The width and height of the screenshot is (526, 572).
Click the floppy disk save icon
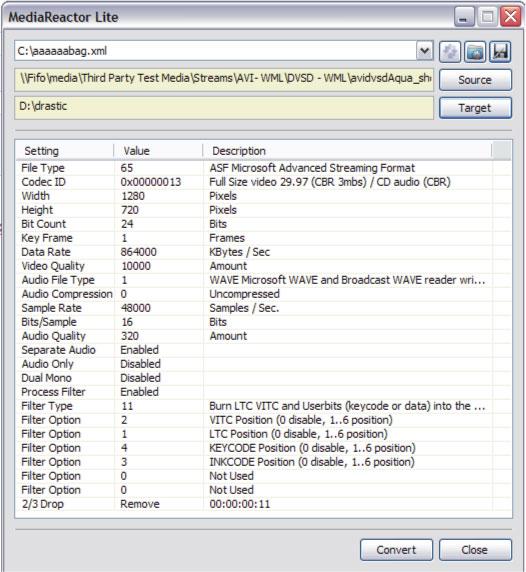point(500,51)
